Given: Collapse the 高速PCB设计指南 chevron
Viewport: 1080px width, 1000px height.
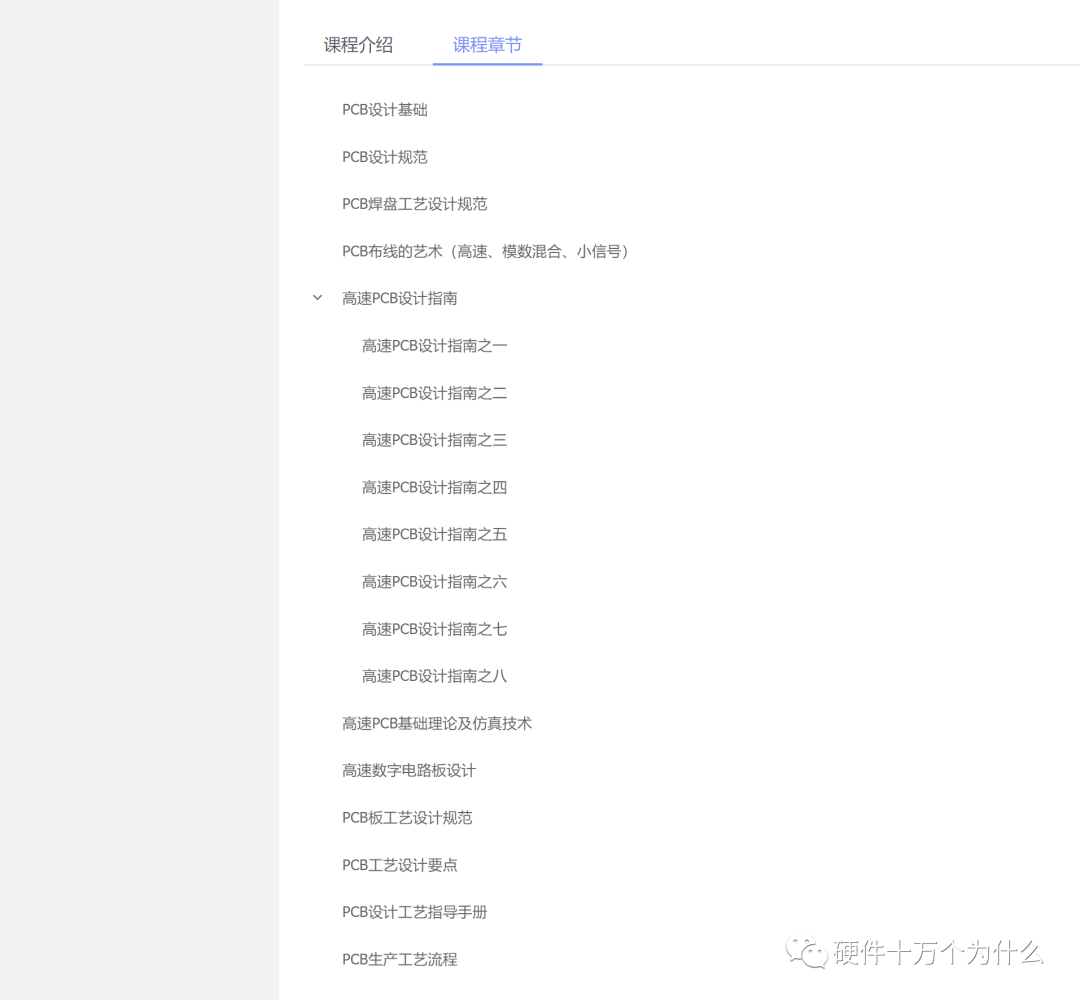Looking at the screenshot, I should tap(317, 298).
